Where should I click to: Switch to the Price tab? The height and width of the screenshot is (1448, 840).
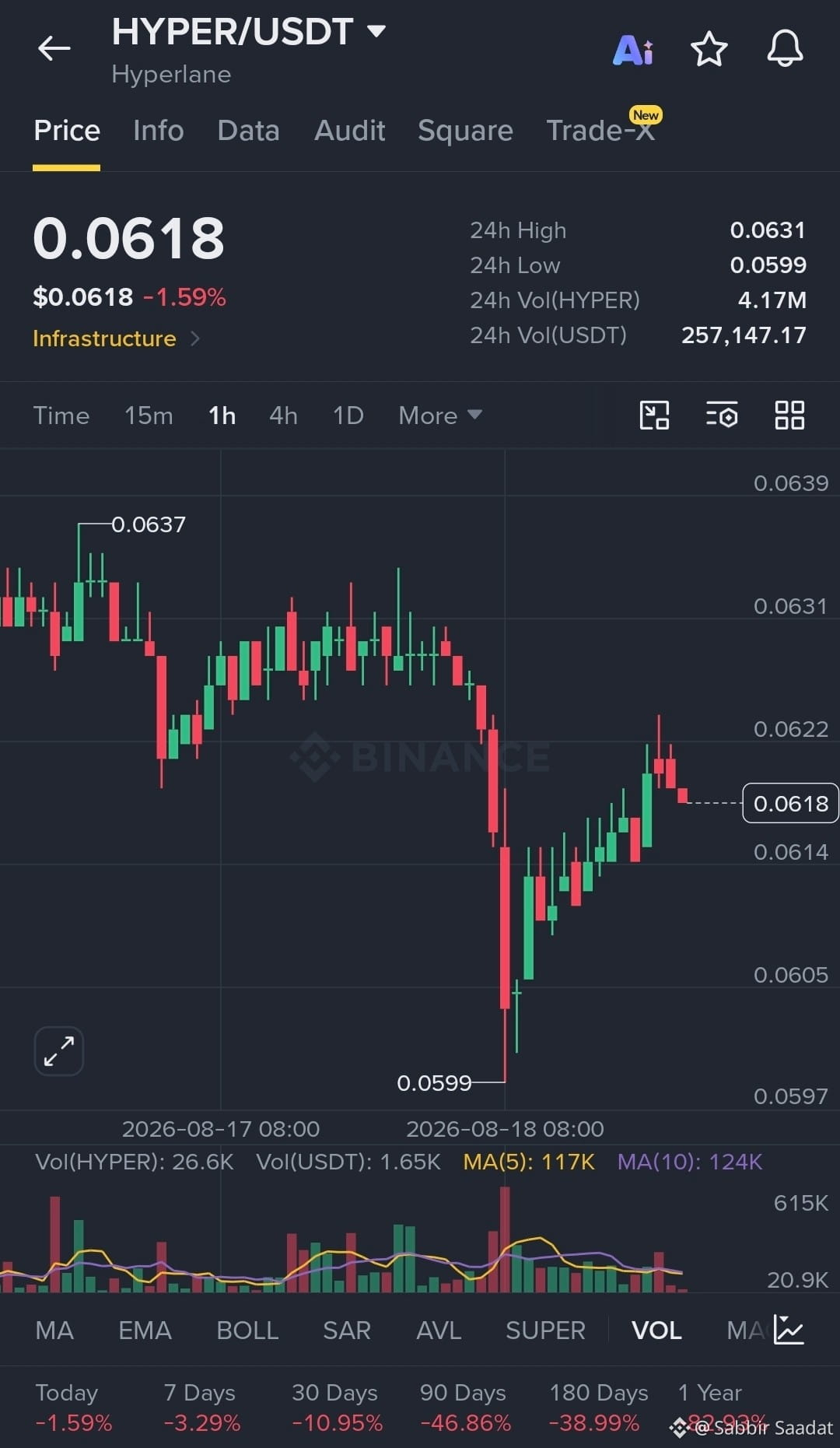67,131
